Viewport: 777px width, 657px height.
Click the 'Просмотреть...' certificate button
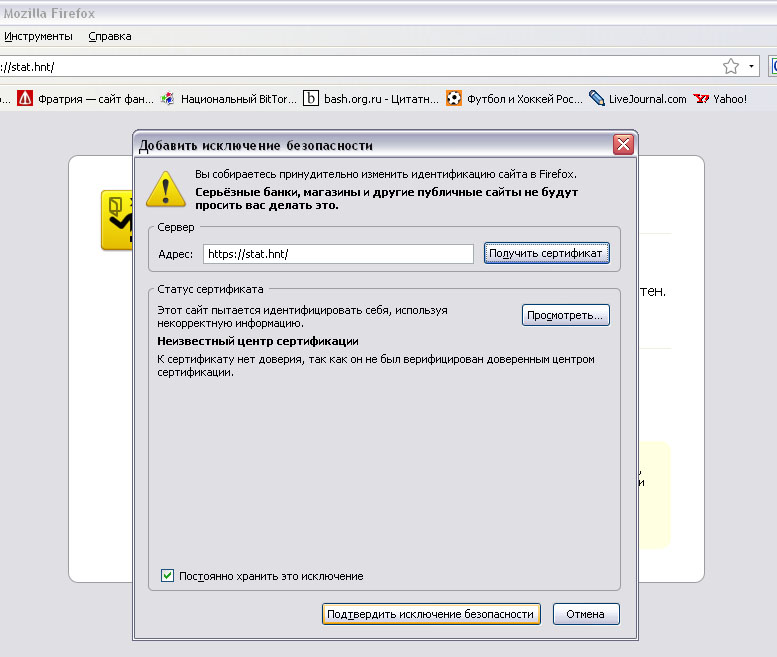[x=566, y=316]
